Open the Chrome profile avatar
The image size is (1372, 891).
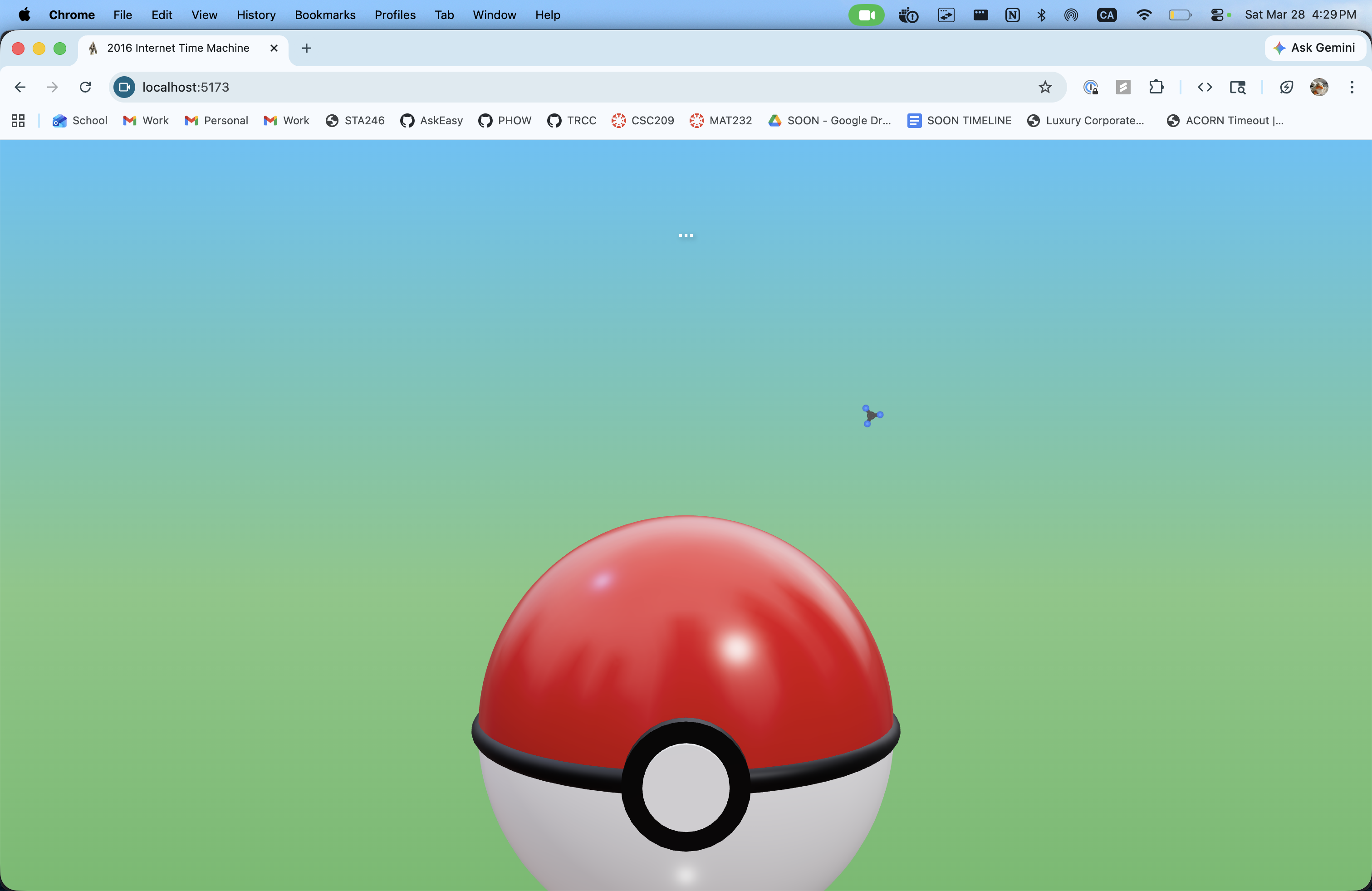click(x=1319, y=87)
